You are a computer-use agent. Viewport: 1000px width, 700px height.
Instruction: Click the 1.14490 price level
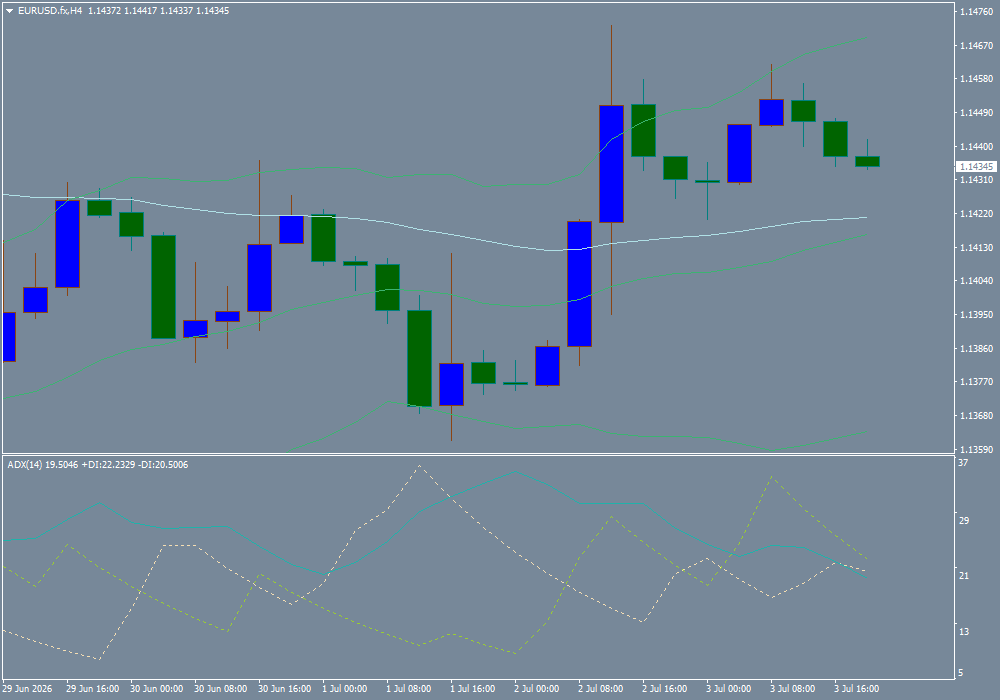point(976,113)
